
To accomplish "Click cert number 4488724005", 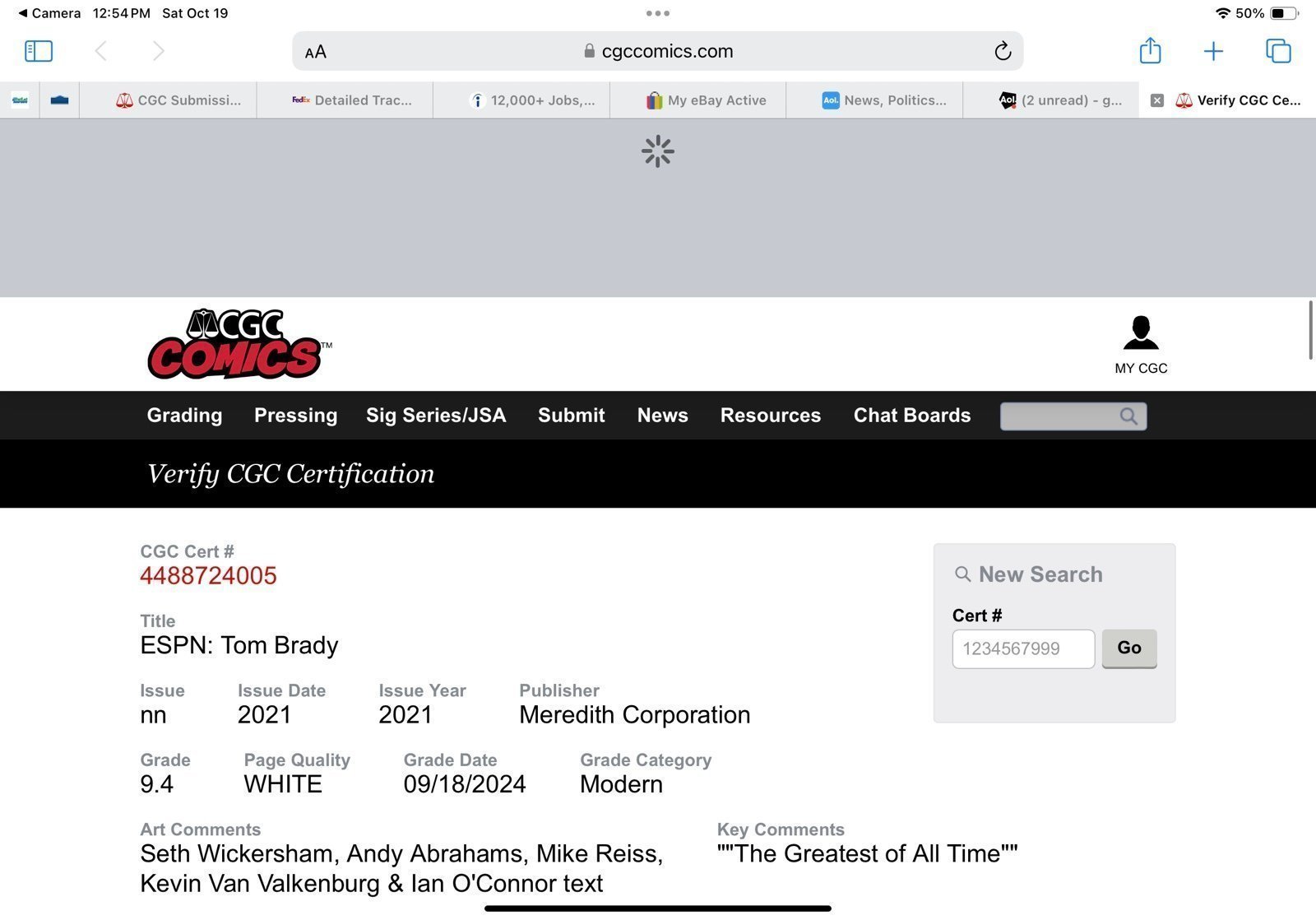I will (x=208, y=576).
